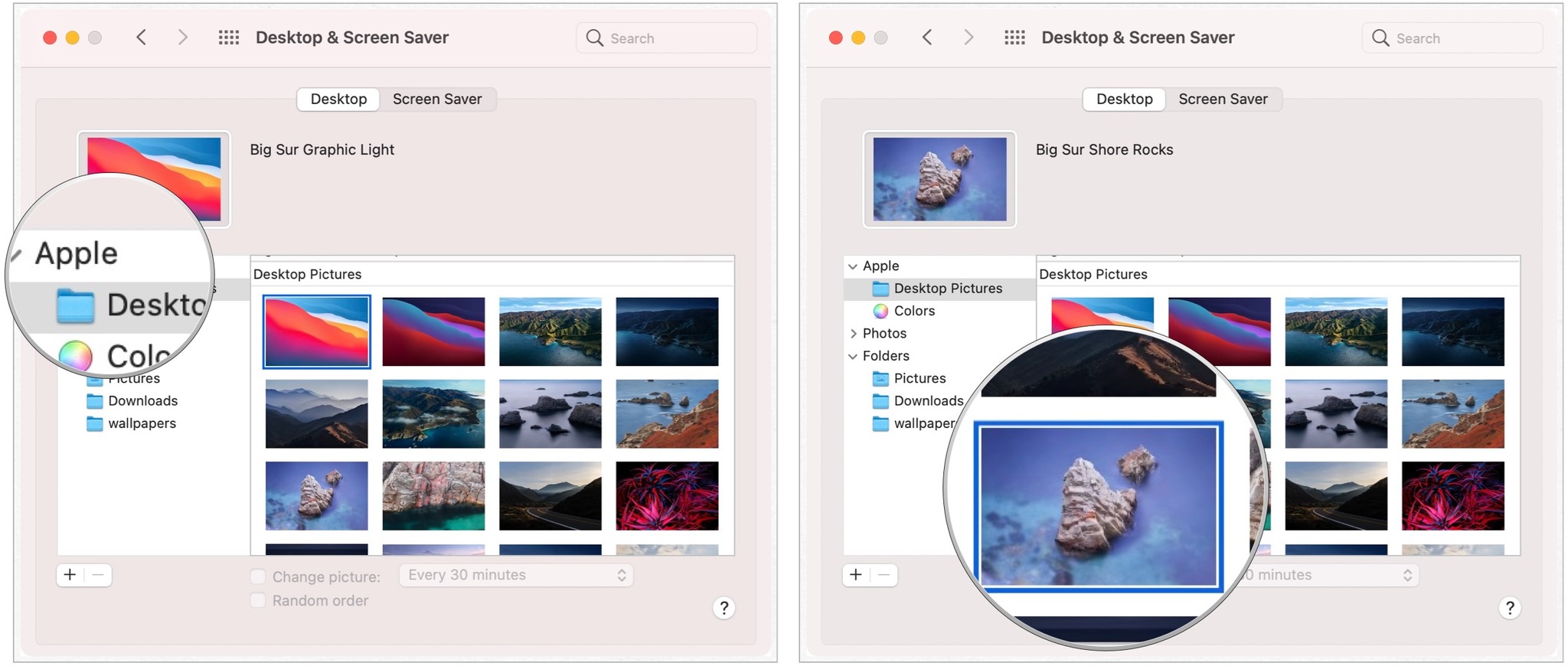This screenshot has height=666, width=1568.
Task: Choose gray sea rocks wallpaper in right window
Action: point(1336,413)
